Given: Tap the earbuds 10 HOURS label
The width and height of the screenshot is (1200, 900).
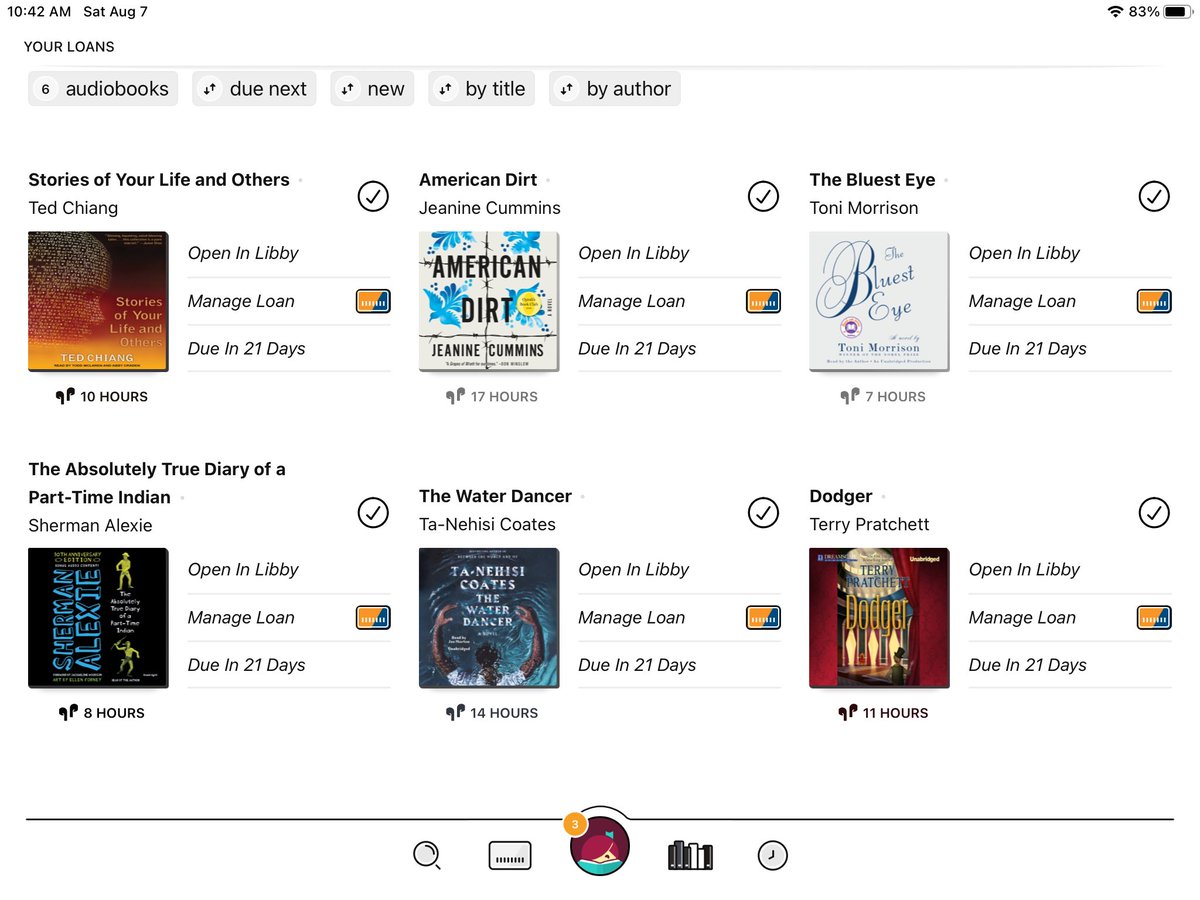Looking at the screenshot, I should [101, 396].
